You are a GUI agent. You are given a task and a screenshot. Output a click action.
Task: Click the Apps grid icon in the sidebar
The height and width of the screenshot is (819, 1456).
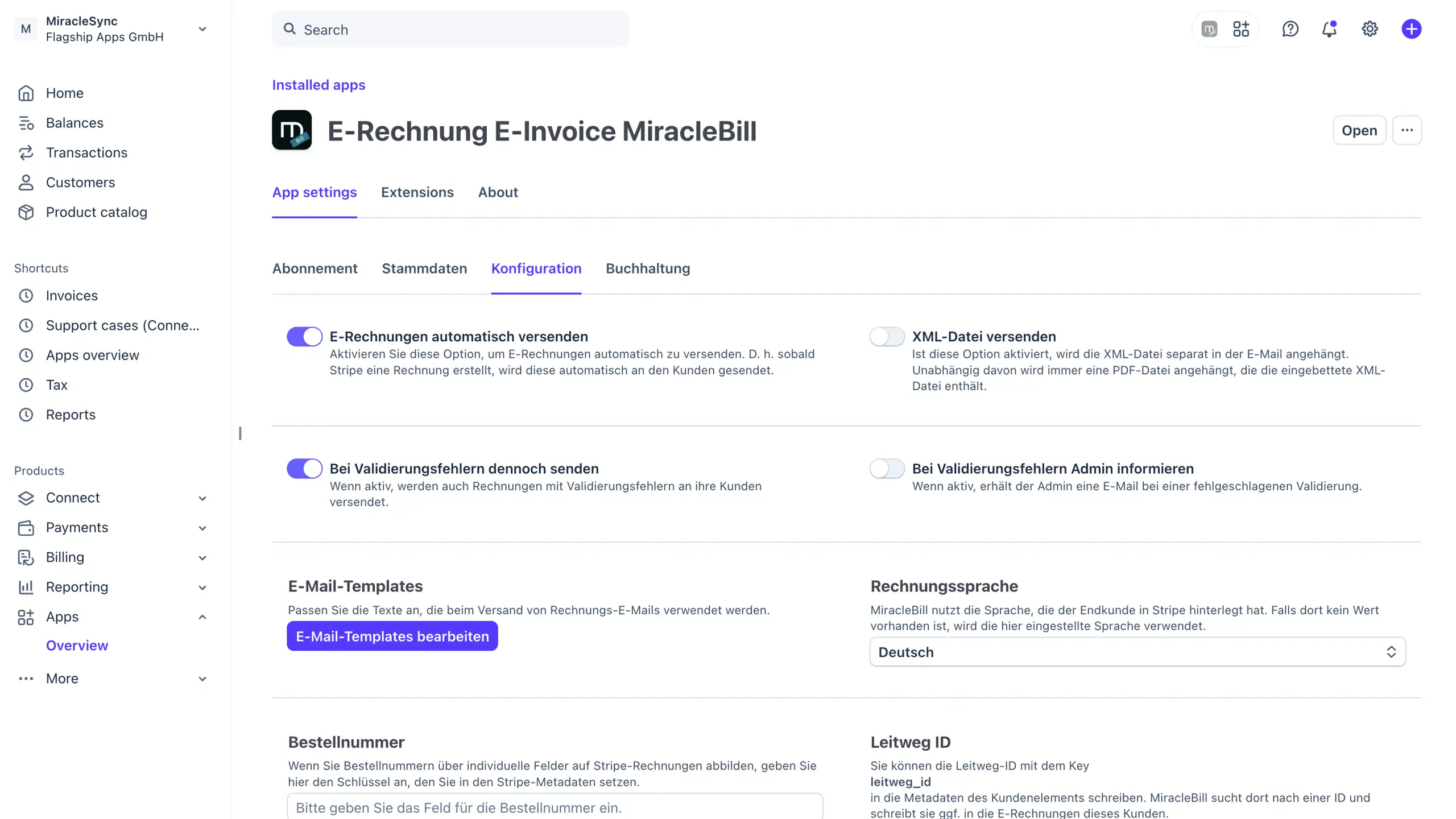26,617
